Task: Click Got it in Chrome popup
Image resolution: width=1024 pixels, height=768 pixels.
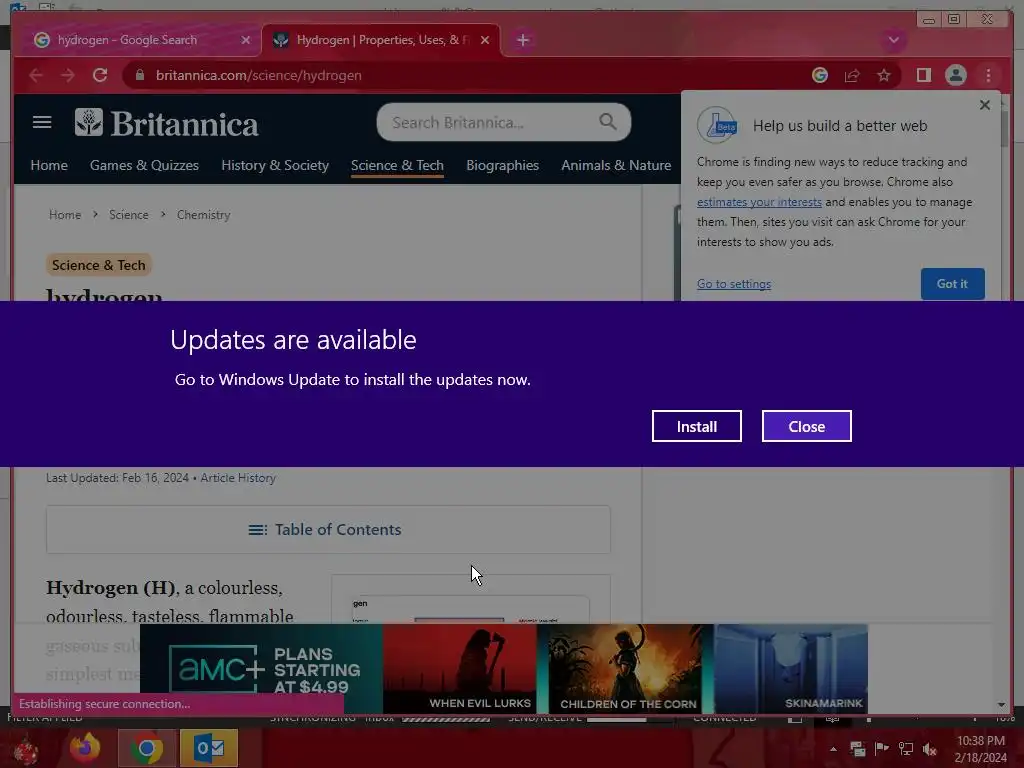Action: (x=952, y=284)
